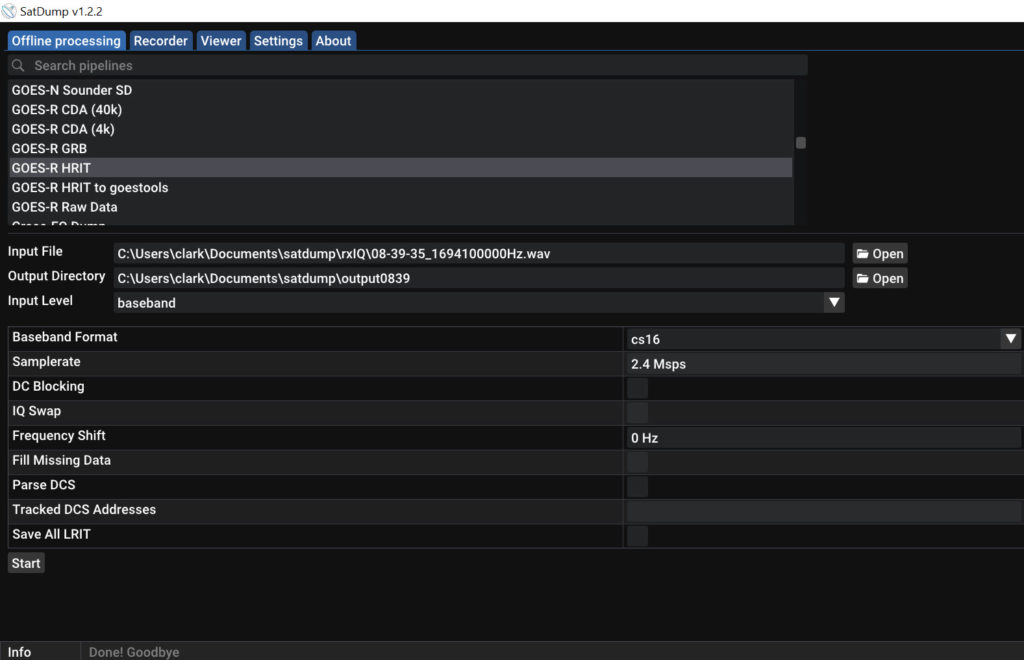The width and height of the screenshot is (1024, 660).
Task: Open folder browser for Input File
Action: tap(879, 254)
